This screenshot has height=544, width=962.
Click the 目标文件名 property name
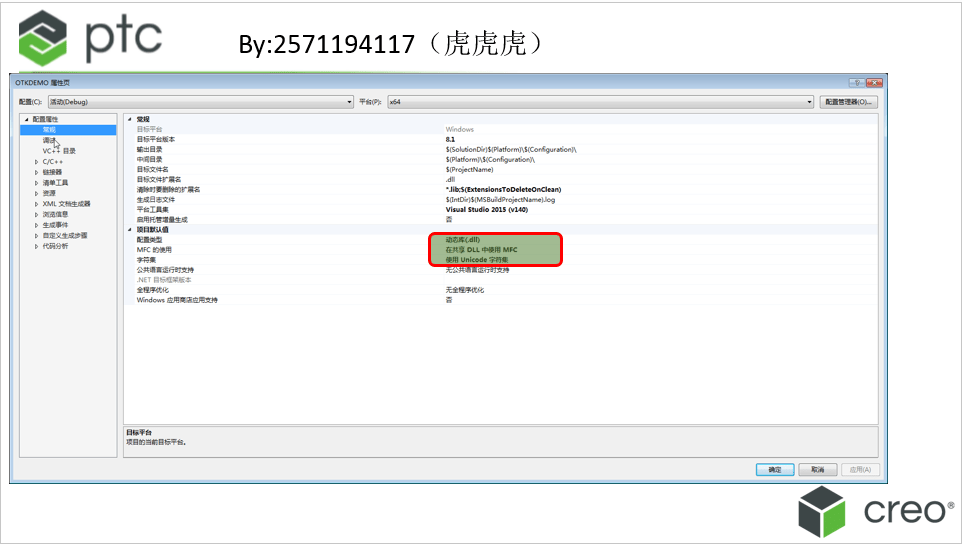[153, 169]
